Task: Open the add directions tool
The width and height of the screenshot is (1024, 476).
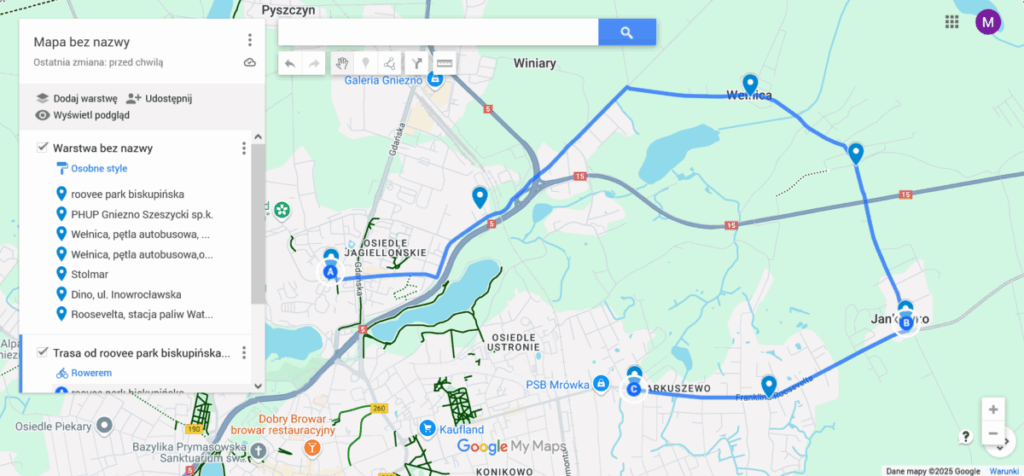Action: (417, 63)
